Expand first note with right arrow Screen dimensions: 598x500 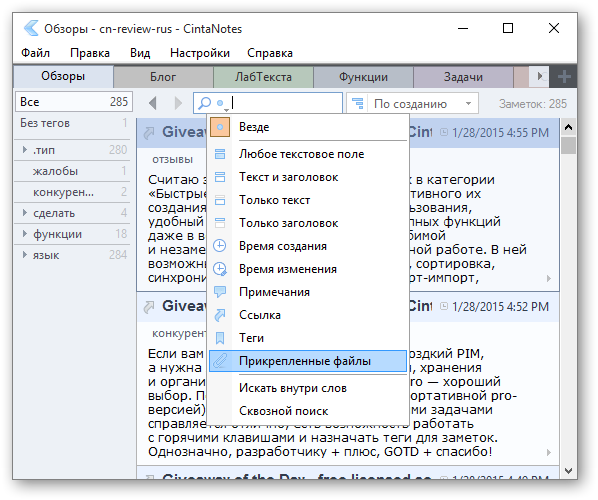pyautogui.click(x=549, y=278)
